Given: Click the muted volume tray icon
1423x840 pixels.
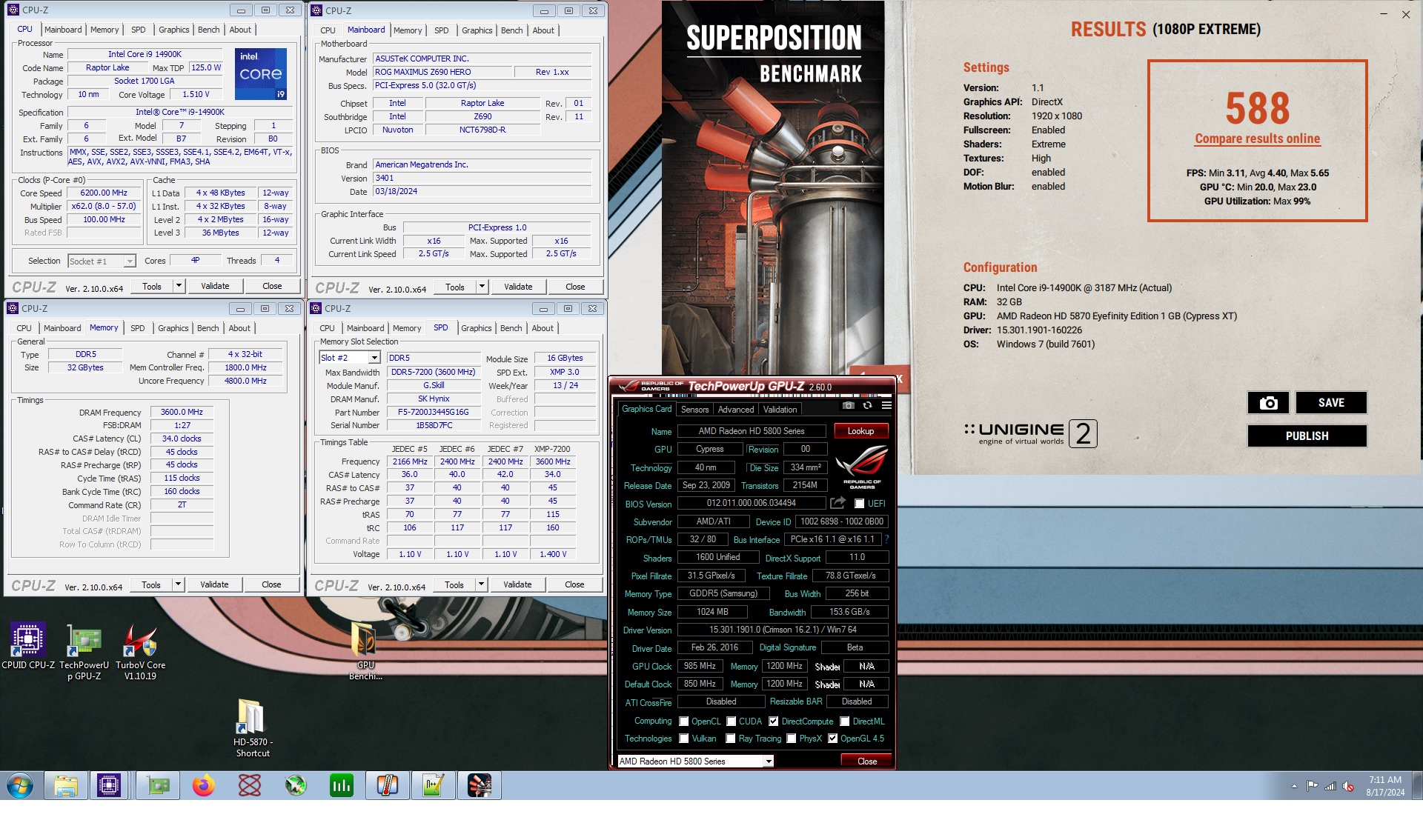Looking at the screenshot, I should [1348, 787].
